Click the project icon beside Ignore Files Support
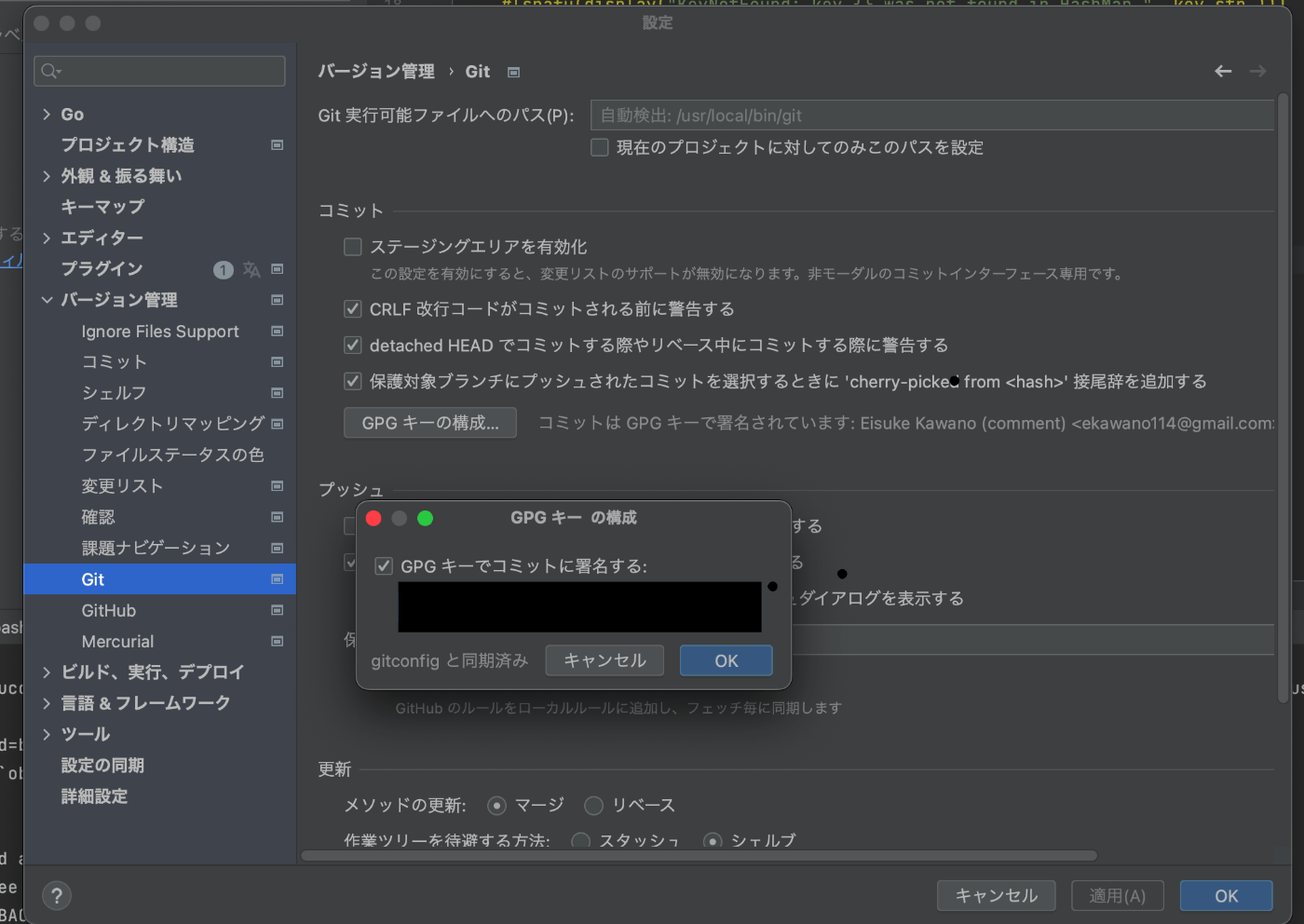 pos(277,332)
